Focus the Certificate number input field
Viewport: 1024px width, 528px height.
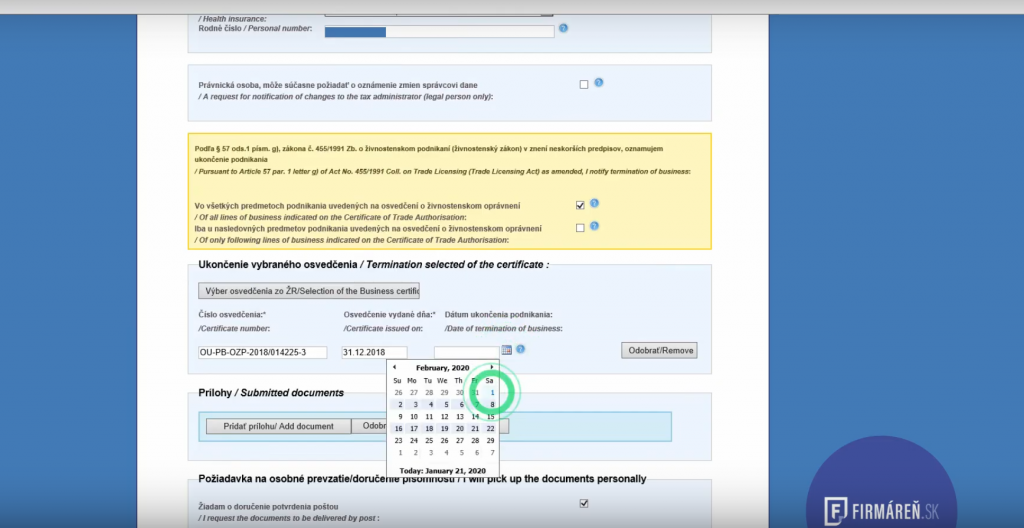click(263, 353)
